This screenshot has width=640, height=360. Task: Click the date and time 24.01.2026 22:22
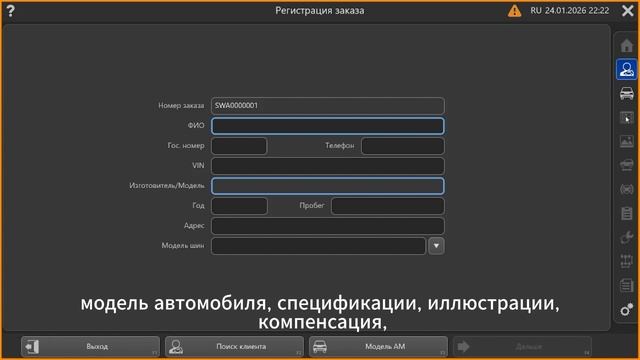577,11
